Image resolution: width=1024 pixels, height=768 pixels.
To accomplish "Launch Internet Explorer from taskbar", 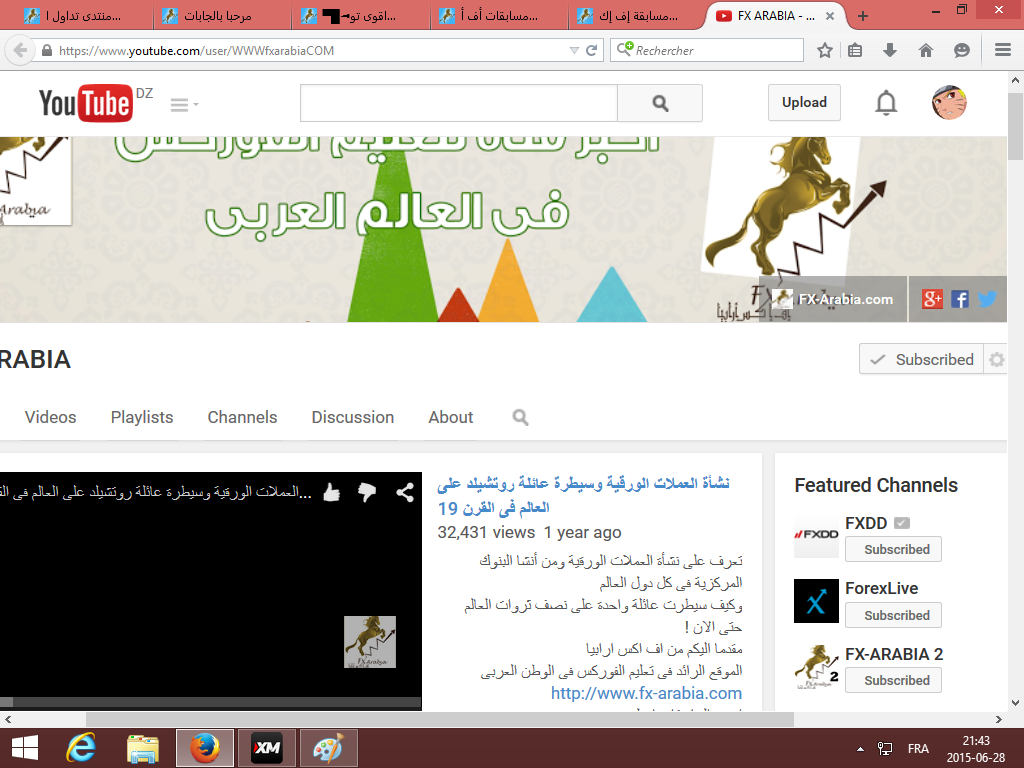I will [x=81, y=748].
